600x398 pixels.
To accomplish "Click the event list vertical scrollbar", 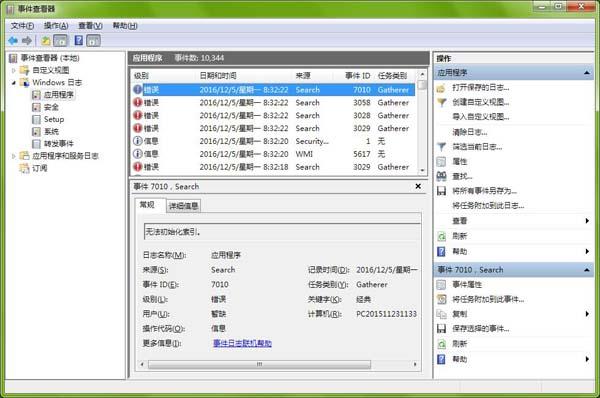I will (422, 122).
